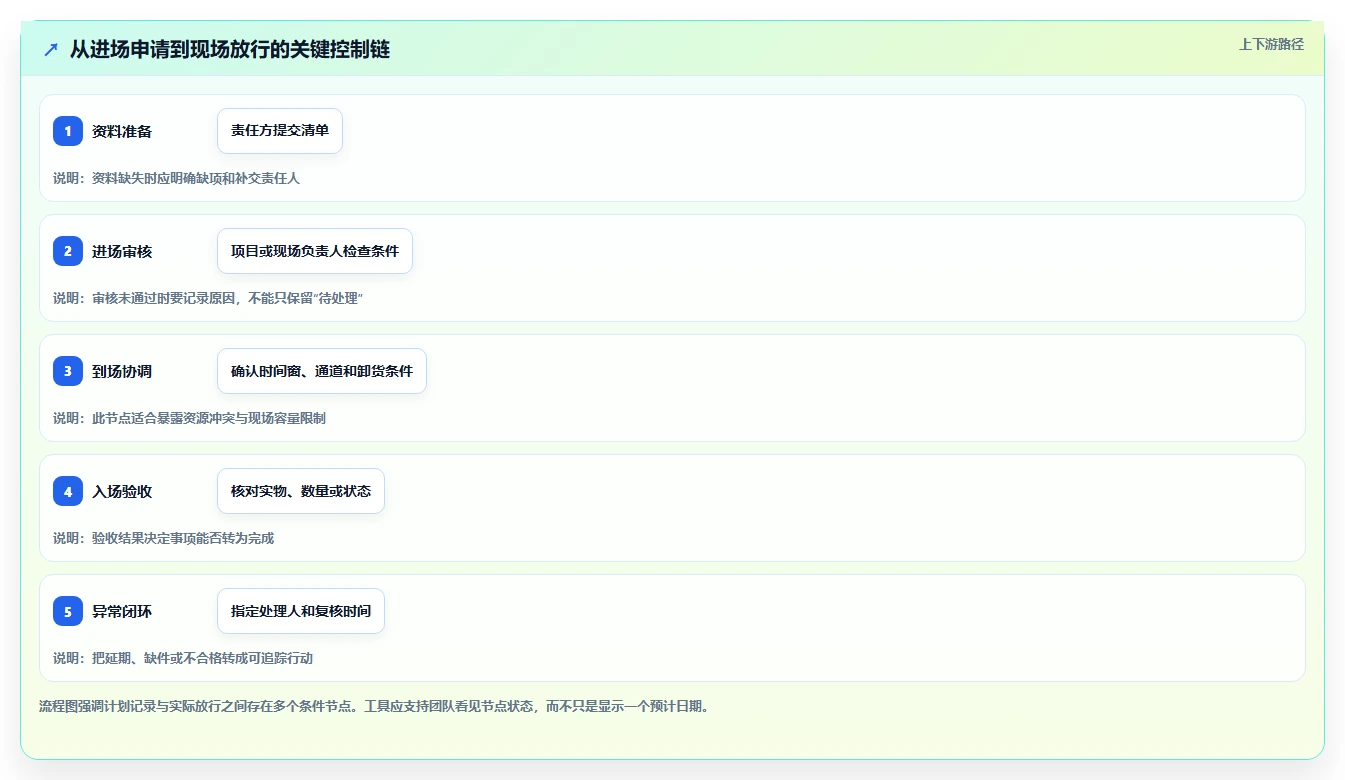Click the note about 审核未通过时要记录原因

pos(208,298)
